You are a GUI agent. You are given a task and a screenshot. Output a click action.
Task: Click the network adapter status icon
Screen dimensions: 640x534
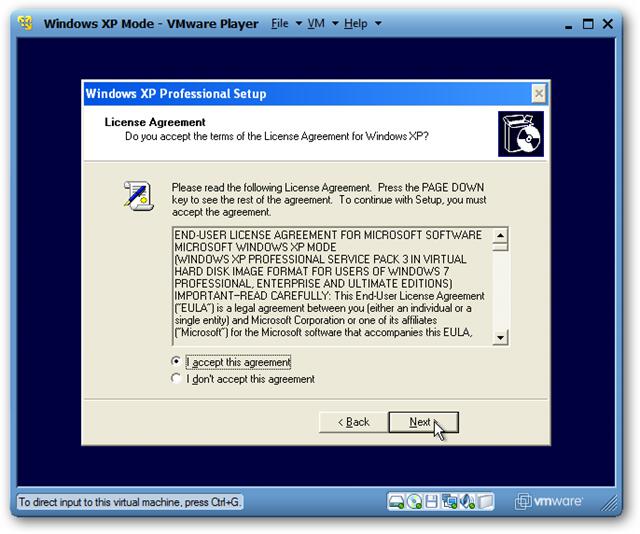[x=449, y=501]
